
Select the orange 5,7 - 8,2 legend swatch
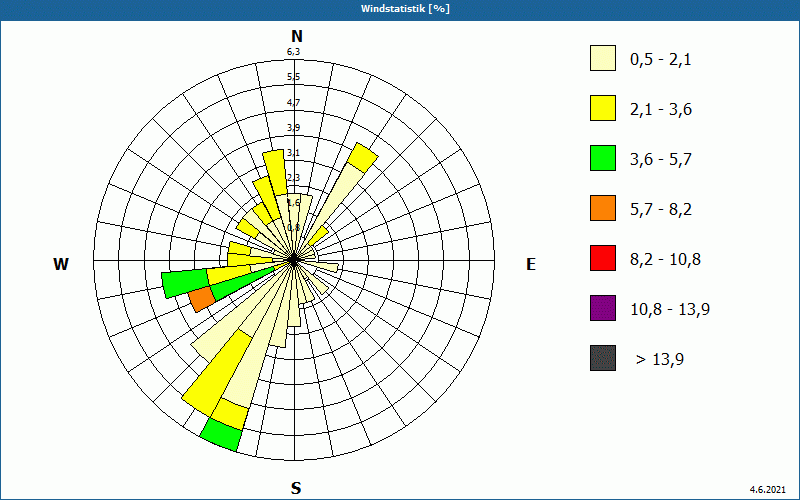(603, 208)
